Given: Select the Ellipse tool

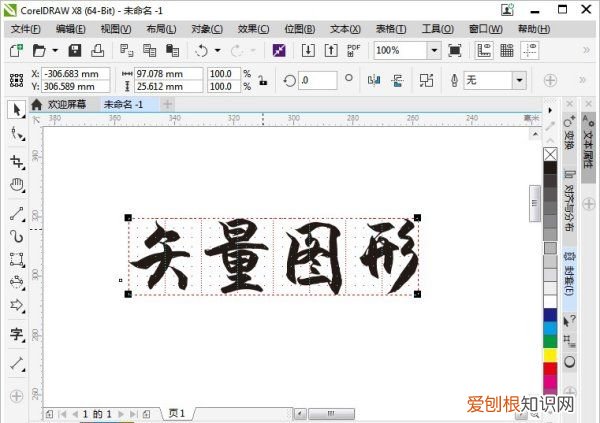Looking at the screenshot, I should (17, 282).
